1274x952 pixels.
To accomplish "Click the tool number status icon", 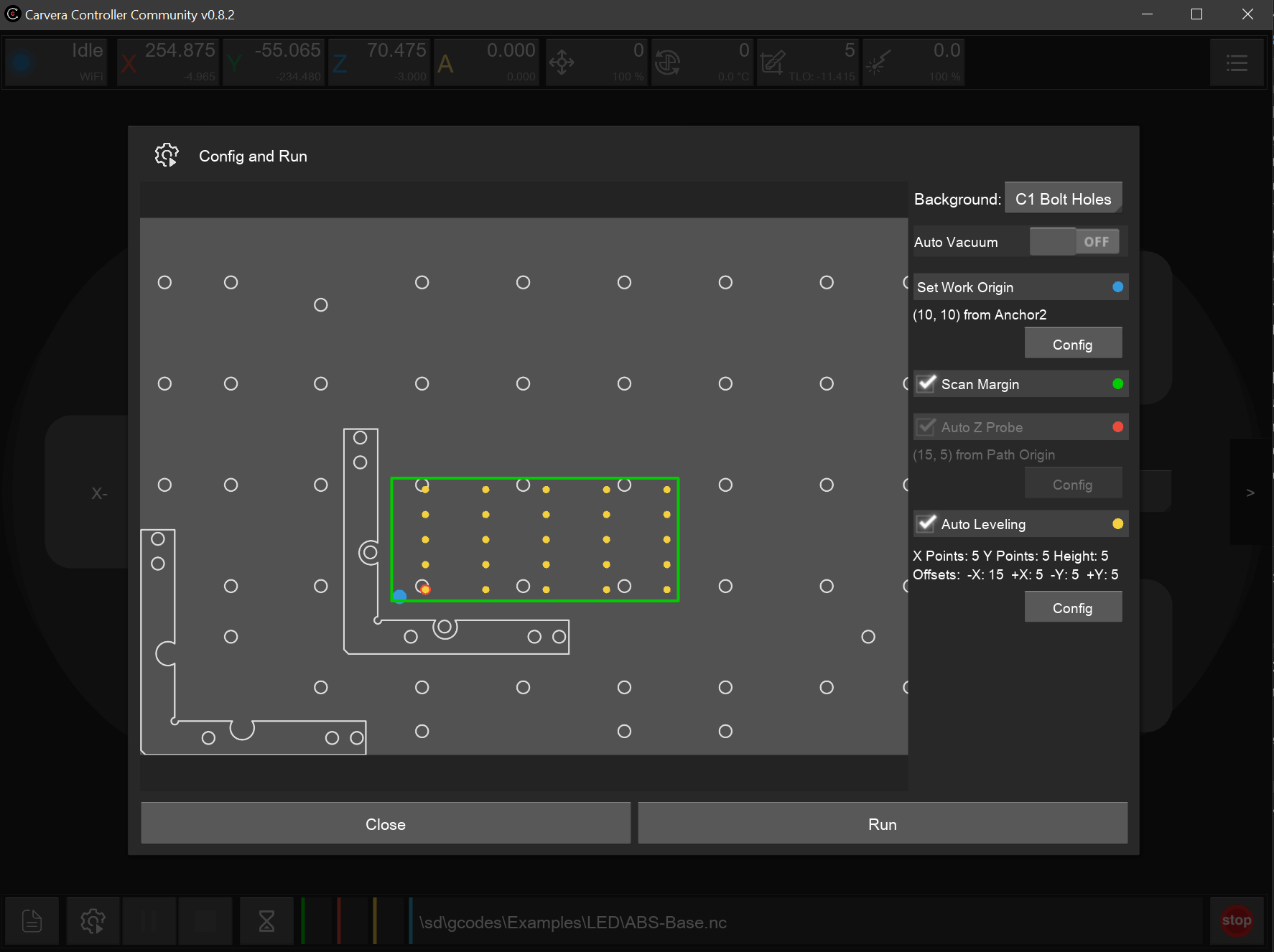I will point(773,63).
